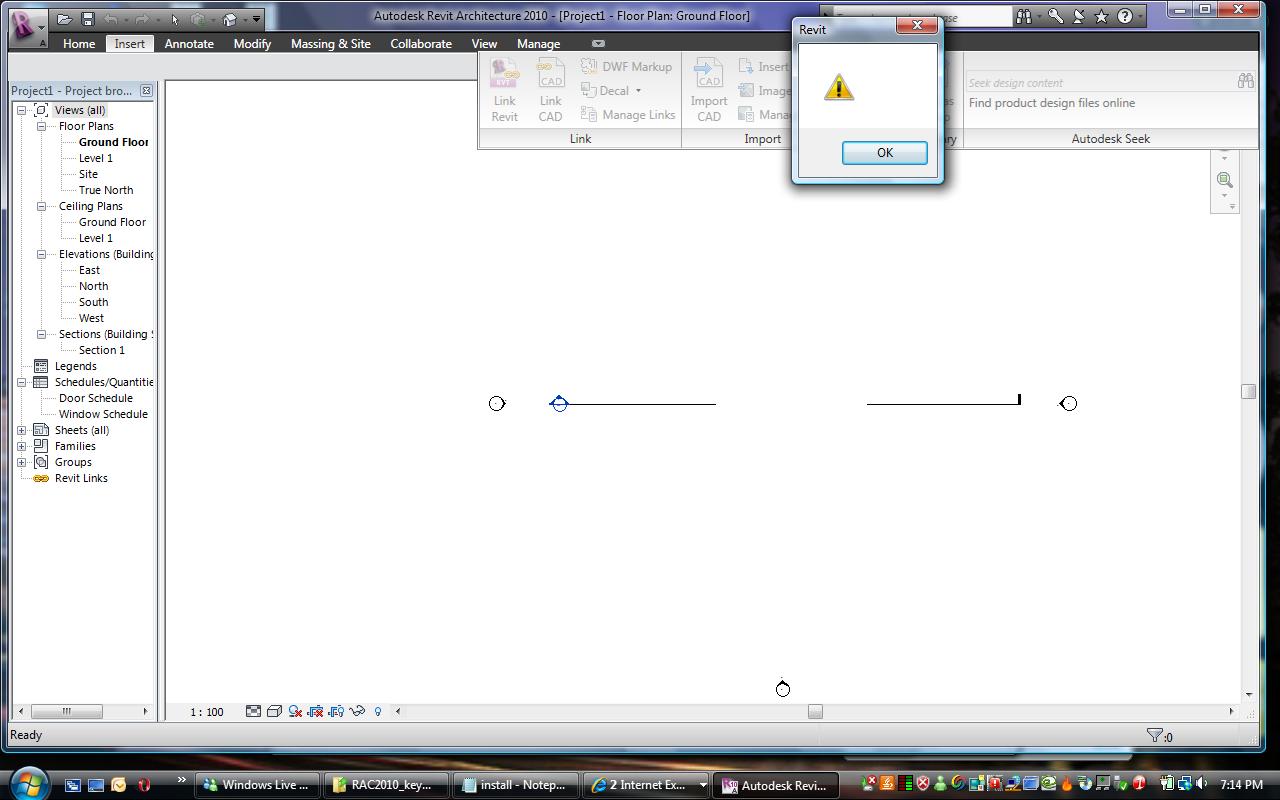Screen dimensions: 1280x800
Task: Click the Favorites star icon
Action: 1101,17
